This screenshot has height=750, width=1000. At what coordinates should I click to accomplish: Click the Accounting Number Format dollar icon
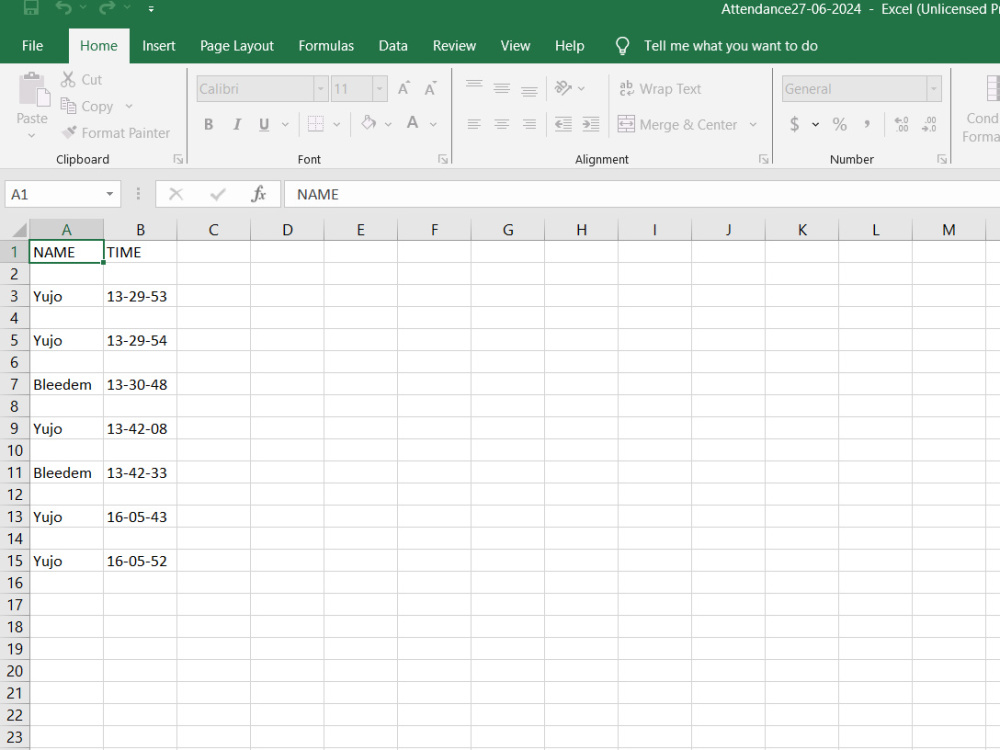click(x=795, y=124)
